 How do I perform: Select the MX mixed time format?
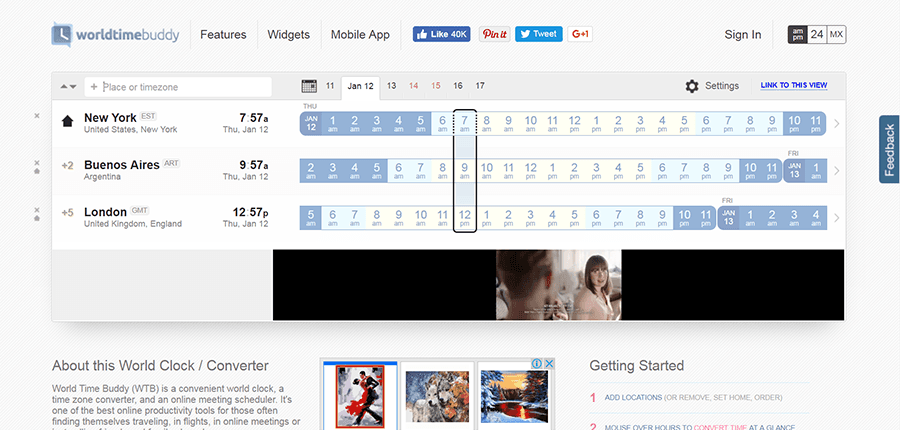tap(836, 35)
